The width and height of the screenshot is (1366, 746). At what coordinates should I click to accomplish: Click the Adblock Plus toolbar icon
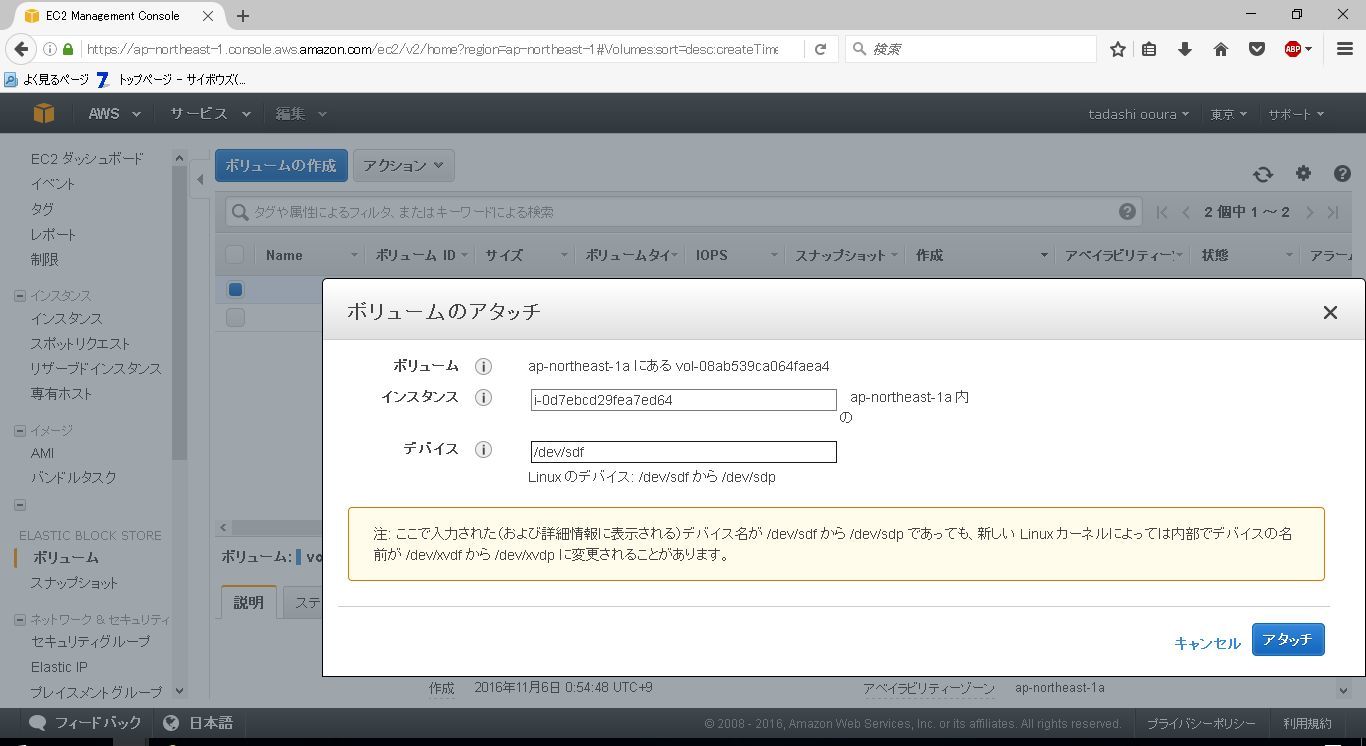point(1293,49)
